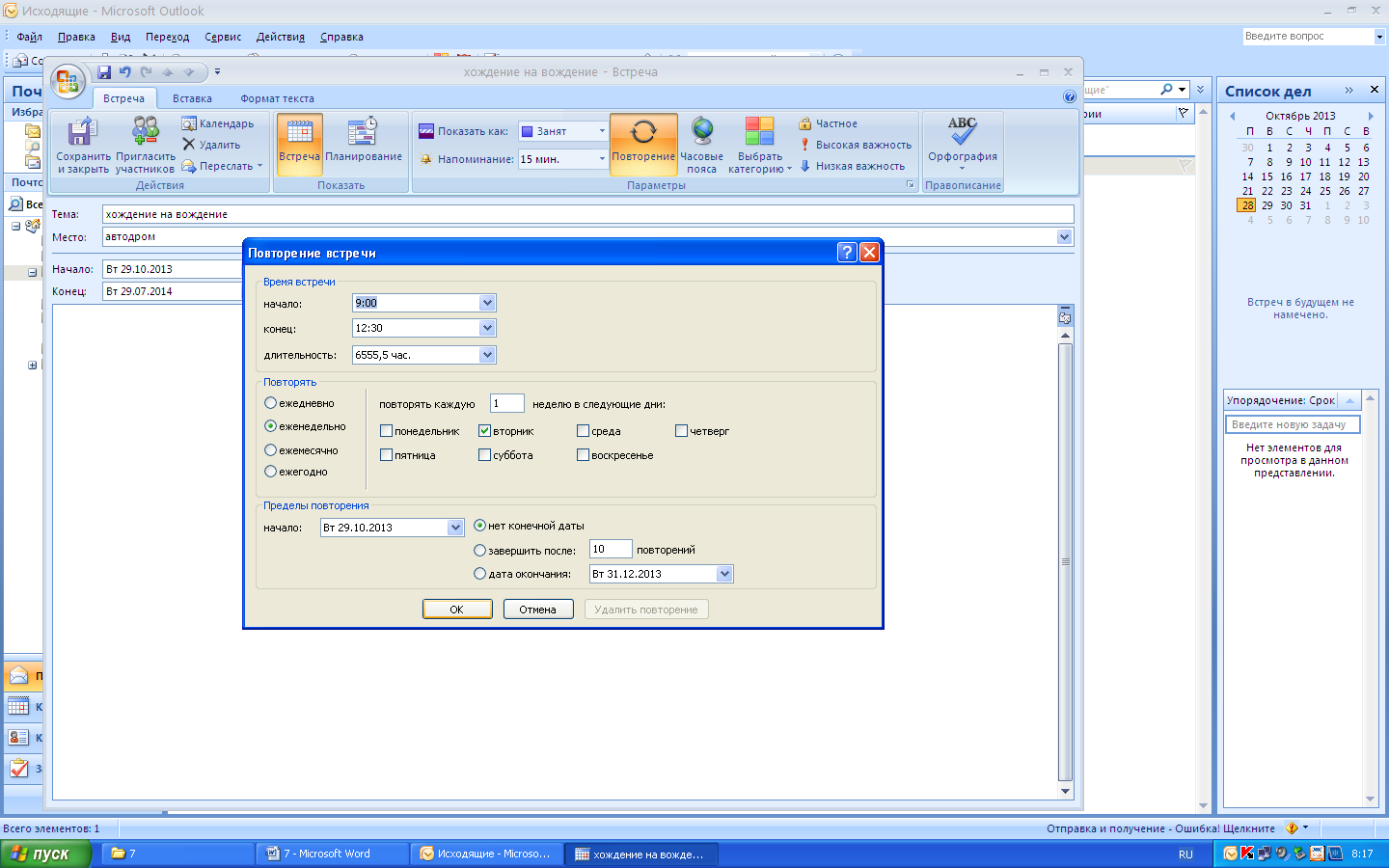Viewport: 1389px width, 868px height.
Task: Switch to Формат текста ribbon tab
Action: click(x=277, y=98)
